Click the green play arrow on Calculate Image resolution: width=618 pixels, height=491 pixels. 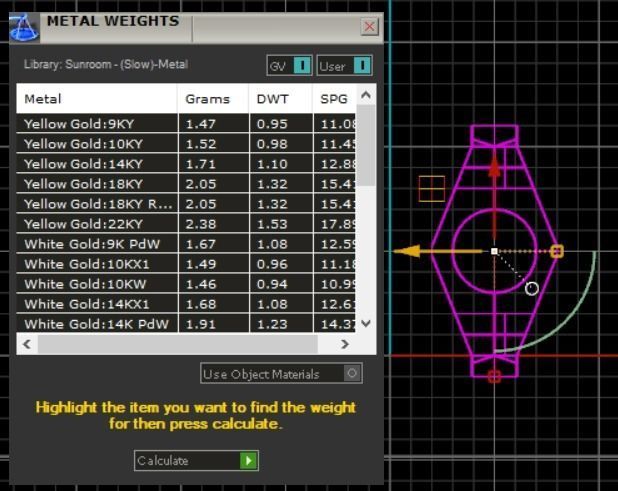coord(249,460)
